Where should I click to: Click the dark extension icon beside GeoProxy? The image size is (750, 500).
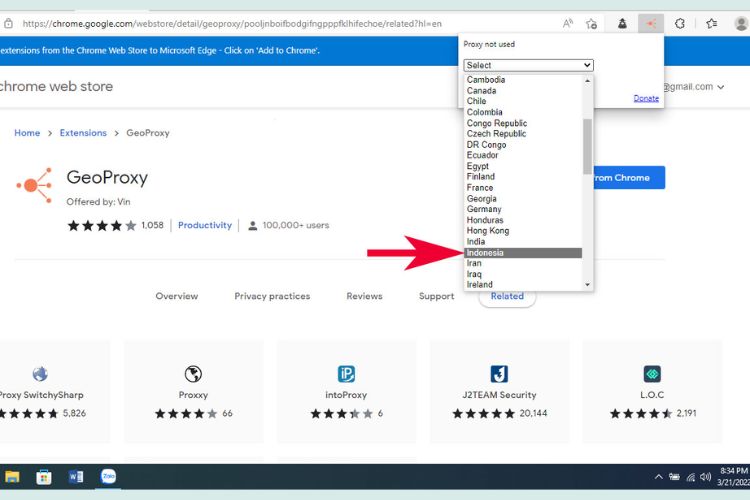click(x=622, y=23)
